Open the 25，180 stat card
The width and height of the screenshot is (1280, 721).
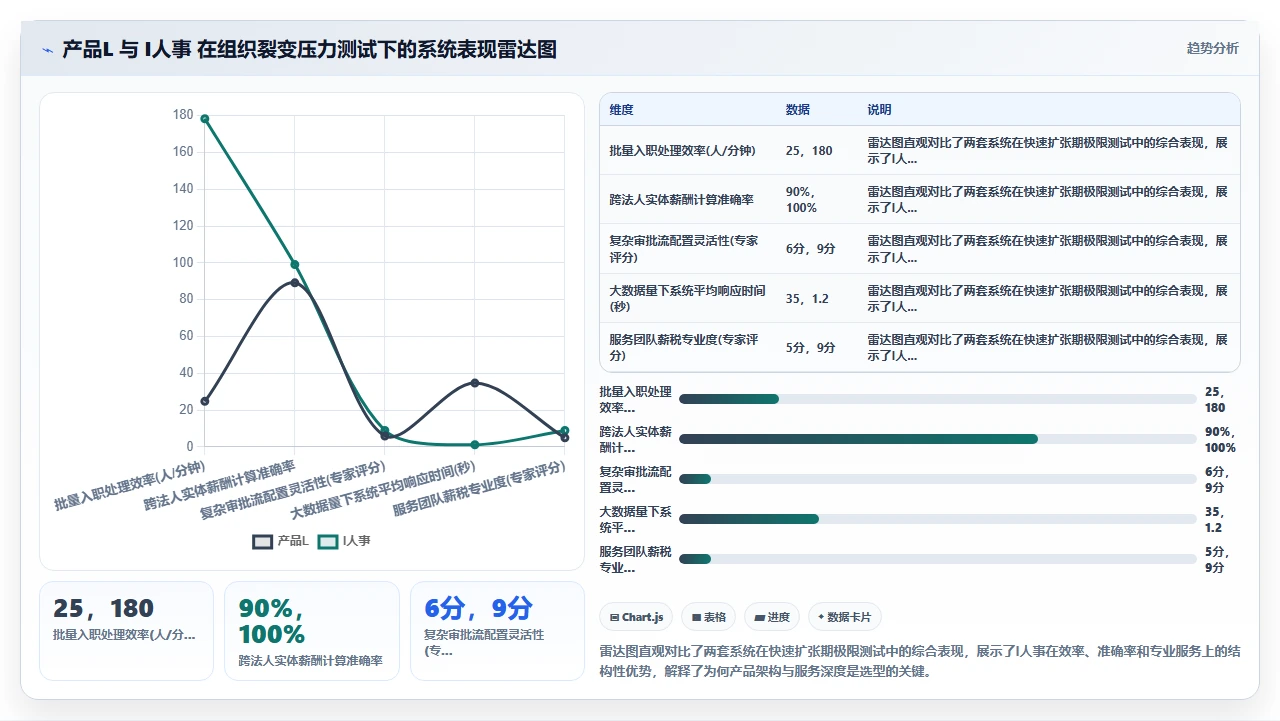[x=126, y=631]
